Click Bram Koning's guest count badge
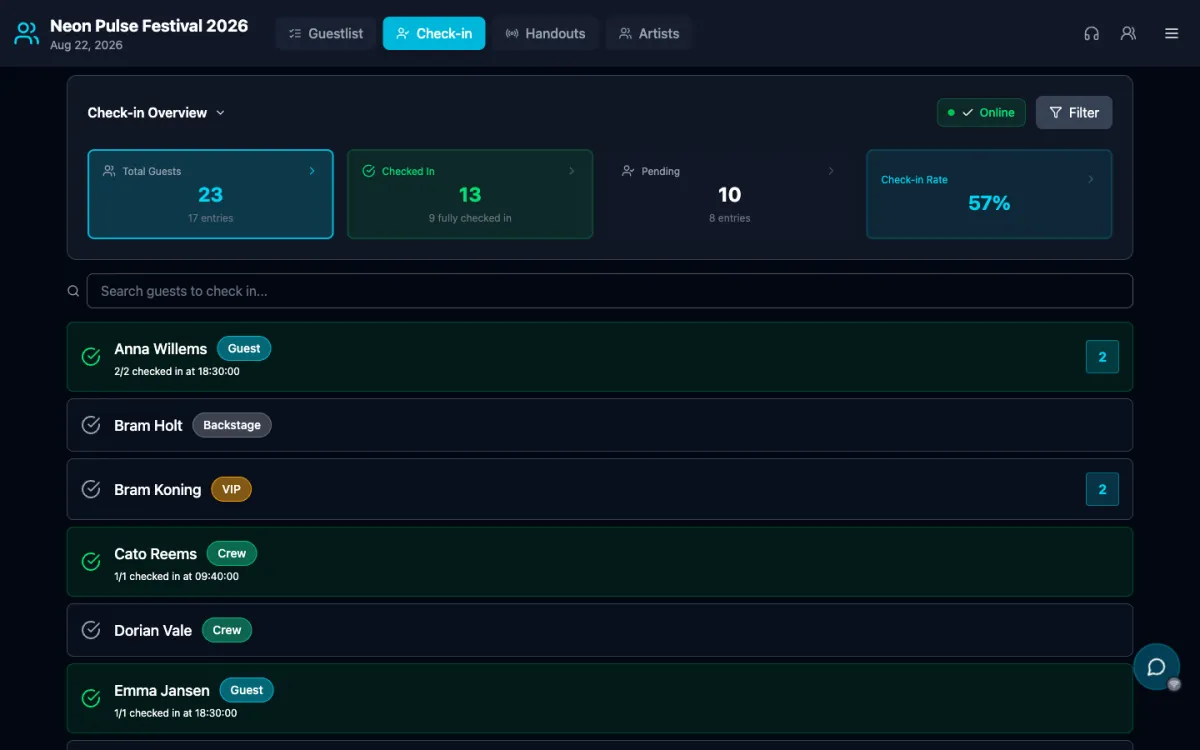 (1102, 489)
